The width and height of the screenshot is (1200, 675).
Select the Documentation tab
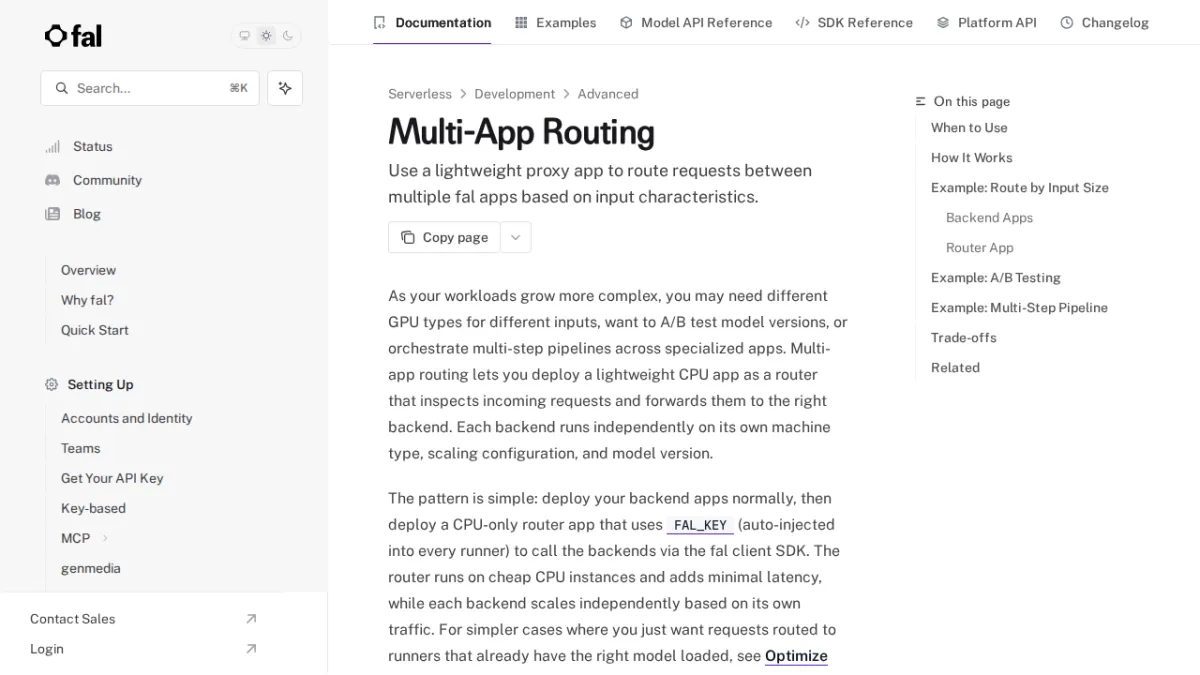[432, 22]
